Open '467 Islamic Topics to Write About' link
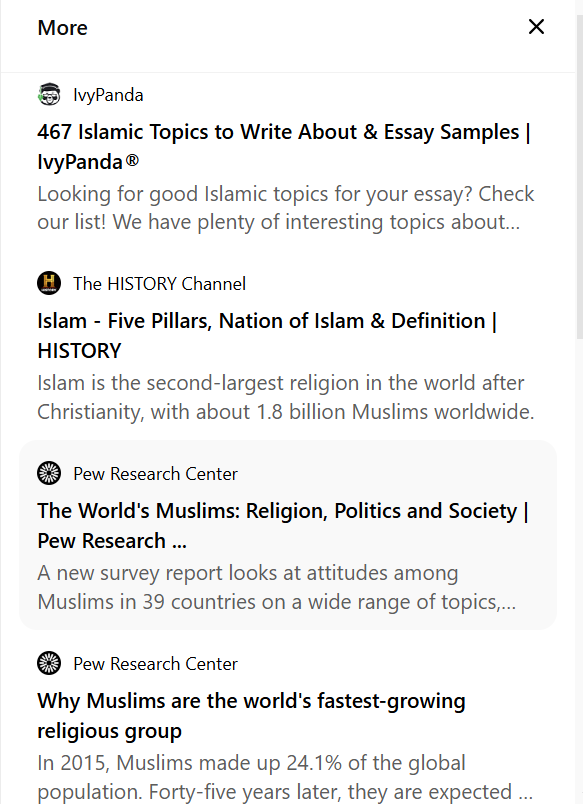This screenshot has height=804, width=583. pyautogui.click(x=284, y=147)
